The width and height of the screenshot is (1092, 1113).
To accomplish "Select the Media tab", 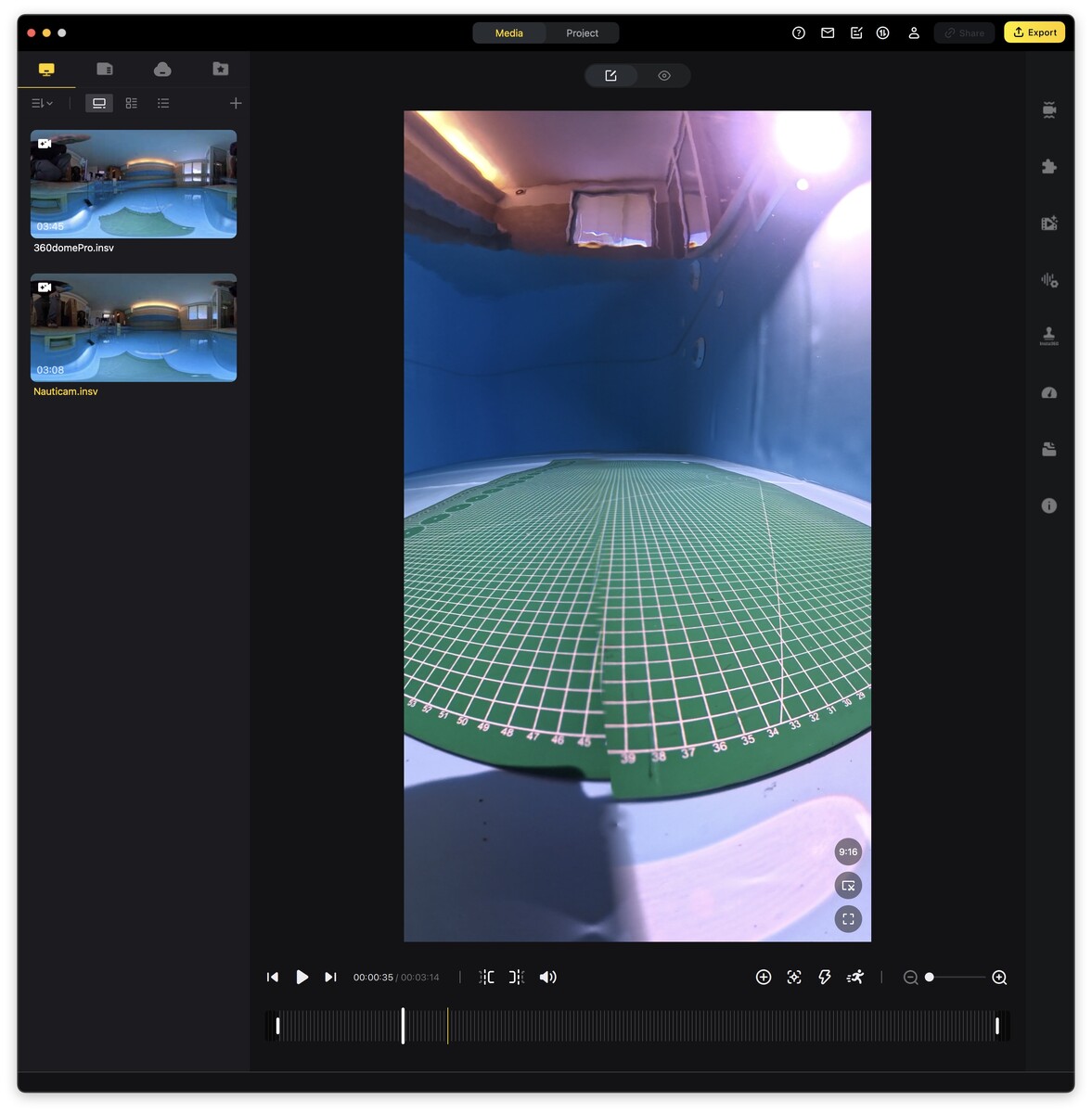I will coord(508,32).
